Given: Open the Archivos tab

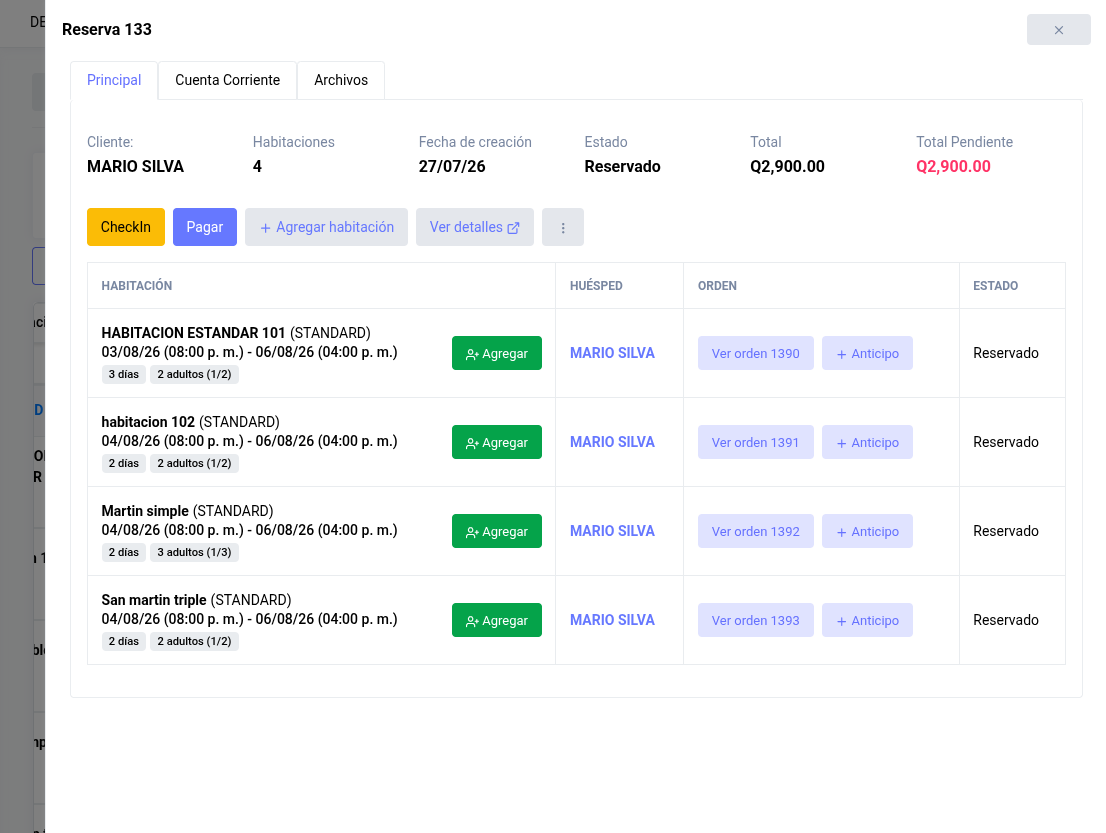Looking at the screenshot, I should point(341,80).
